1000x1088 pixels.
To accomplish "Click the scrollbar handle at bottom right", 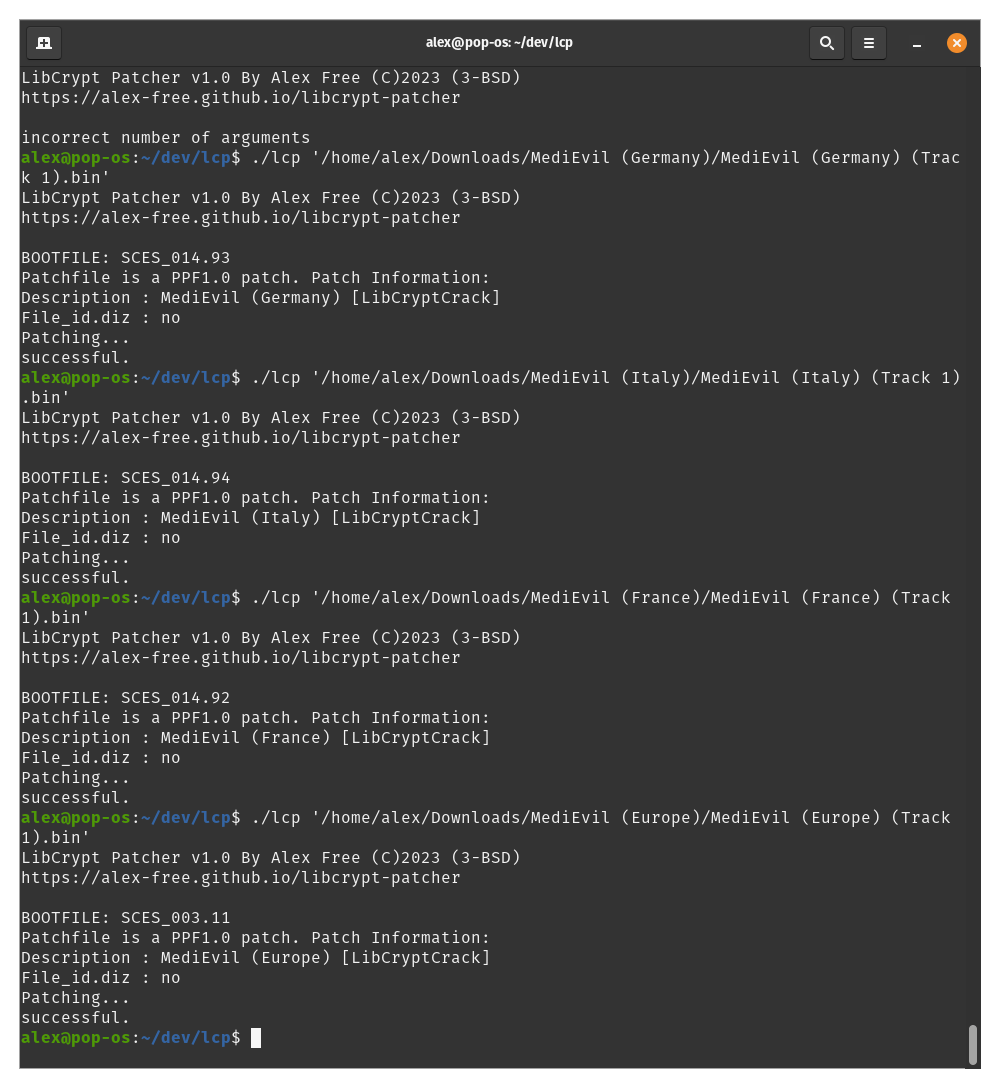I will [x=972, y=1044].
